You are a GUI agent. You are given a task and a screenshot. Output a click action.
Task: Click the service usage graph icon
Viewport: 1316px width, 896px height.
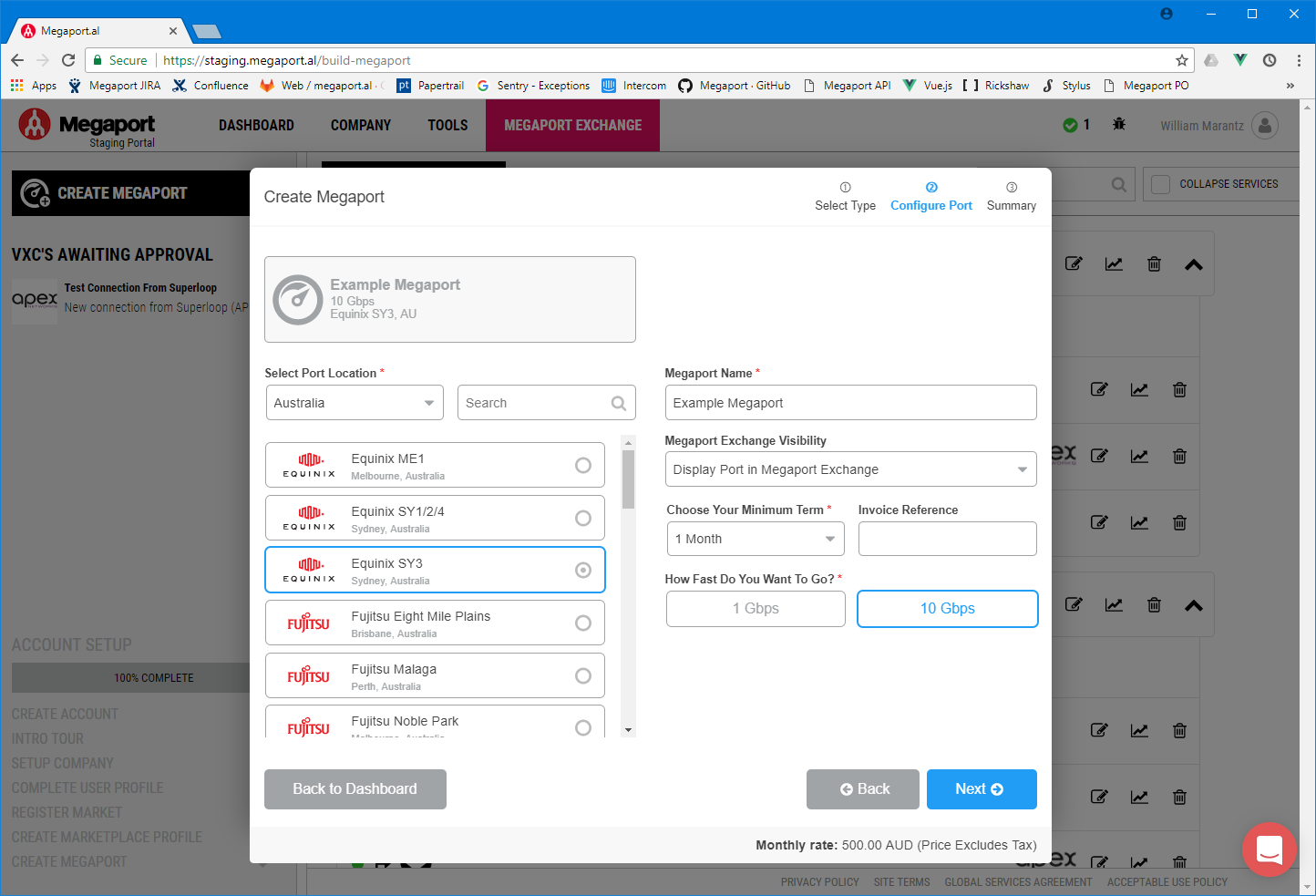pos(1114,263)
